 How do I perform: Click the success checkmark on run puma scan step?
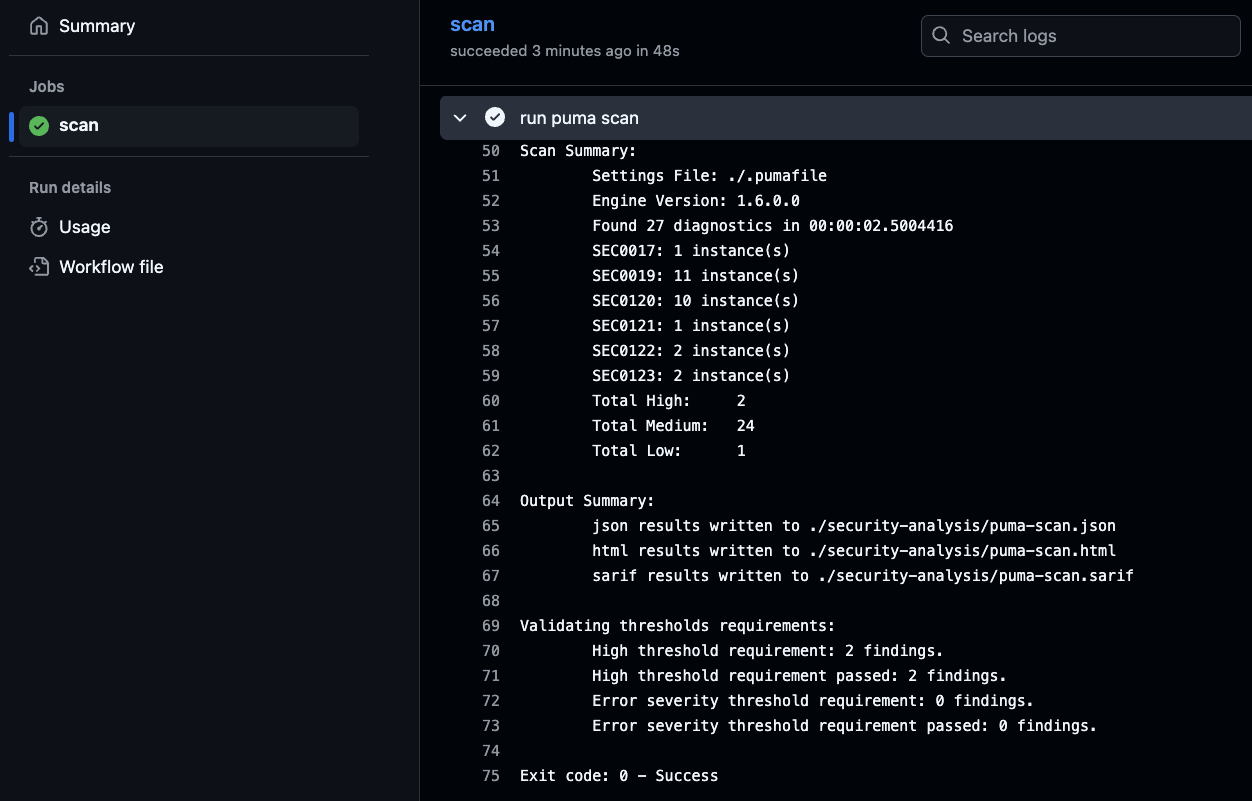tap(495, 118)
